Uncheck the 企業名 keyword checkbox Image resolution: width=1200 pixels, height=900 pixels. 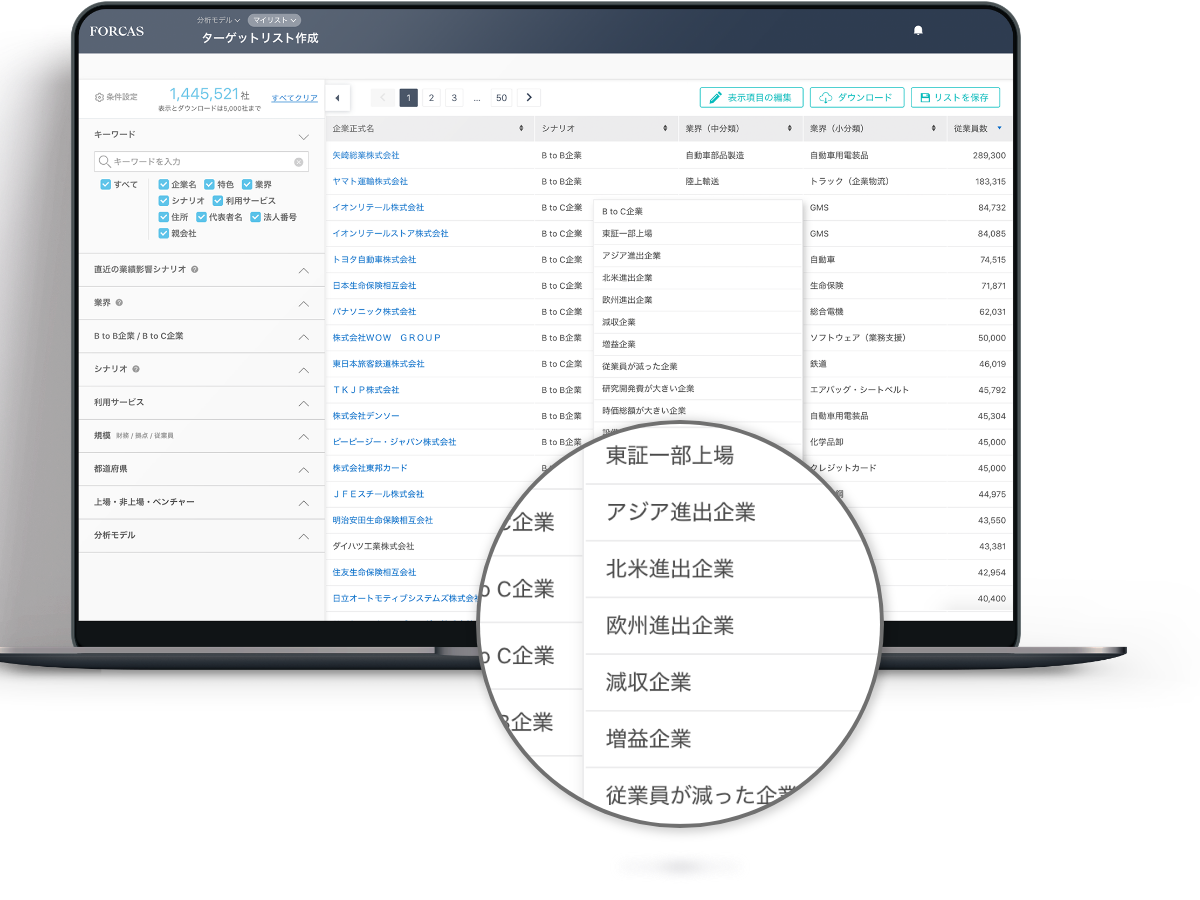pyautogui.click(x=164, y=185)
